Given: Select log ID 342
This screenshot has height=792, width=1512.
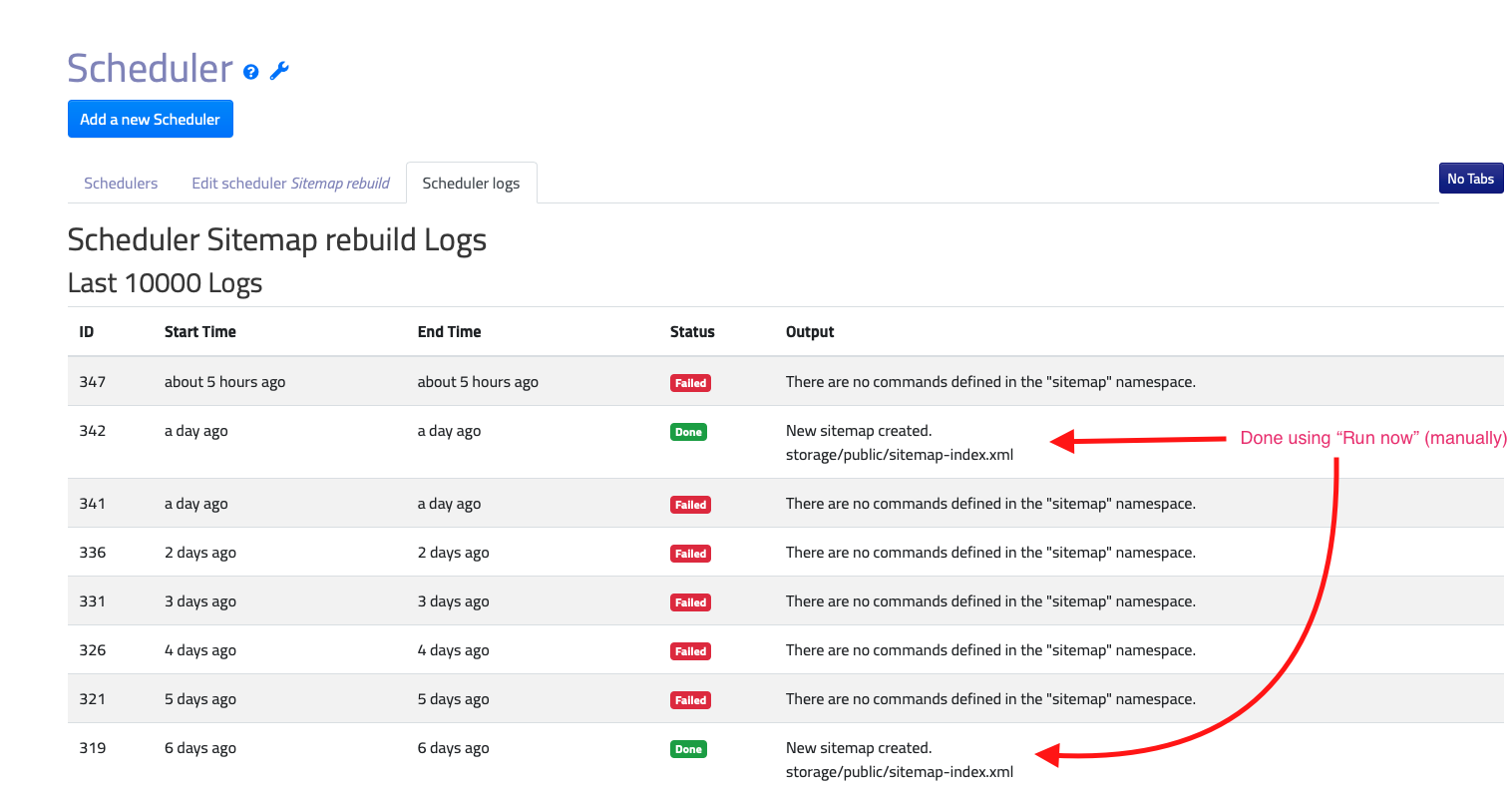Looking at the screenshot, I should (93, 431).
